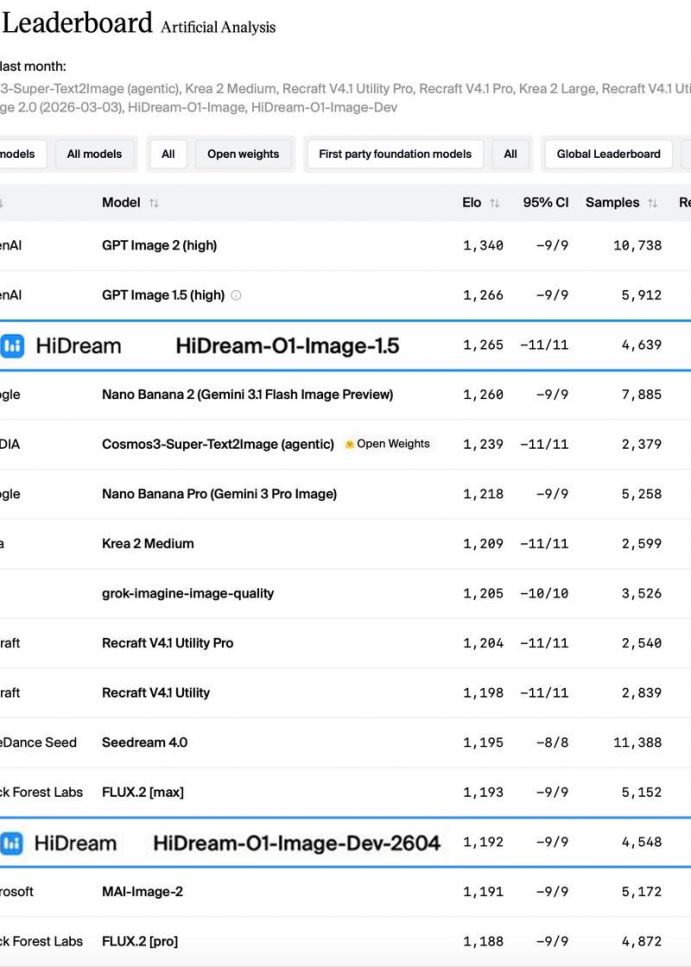Click HiDream logo beside HiDream-O1-Image-1.5
This screenshot has height=967, width=691.
click(x=12, y=345)
